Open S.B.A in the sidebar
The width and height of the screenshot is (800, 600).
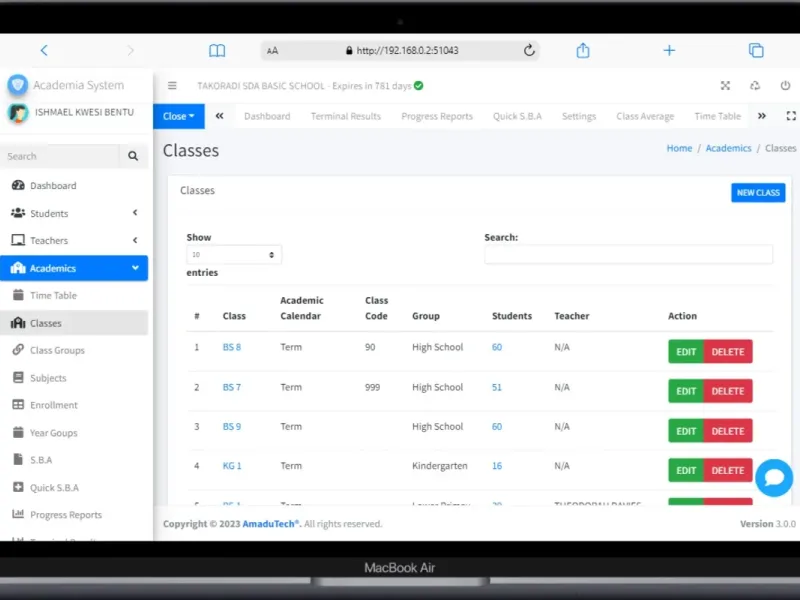click(74, 460)
